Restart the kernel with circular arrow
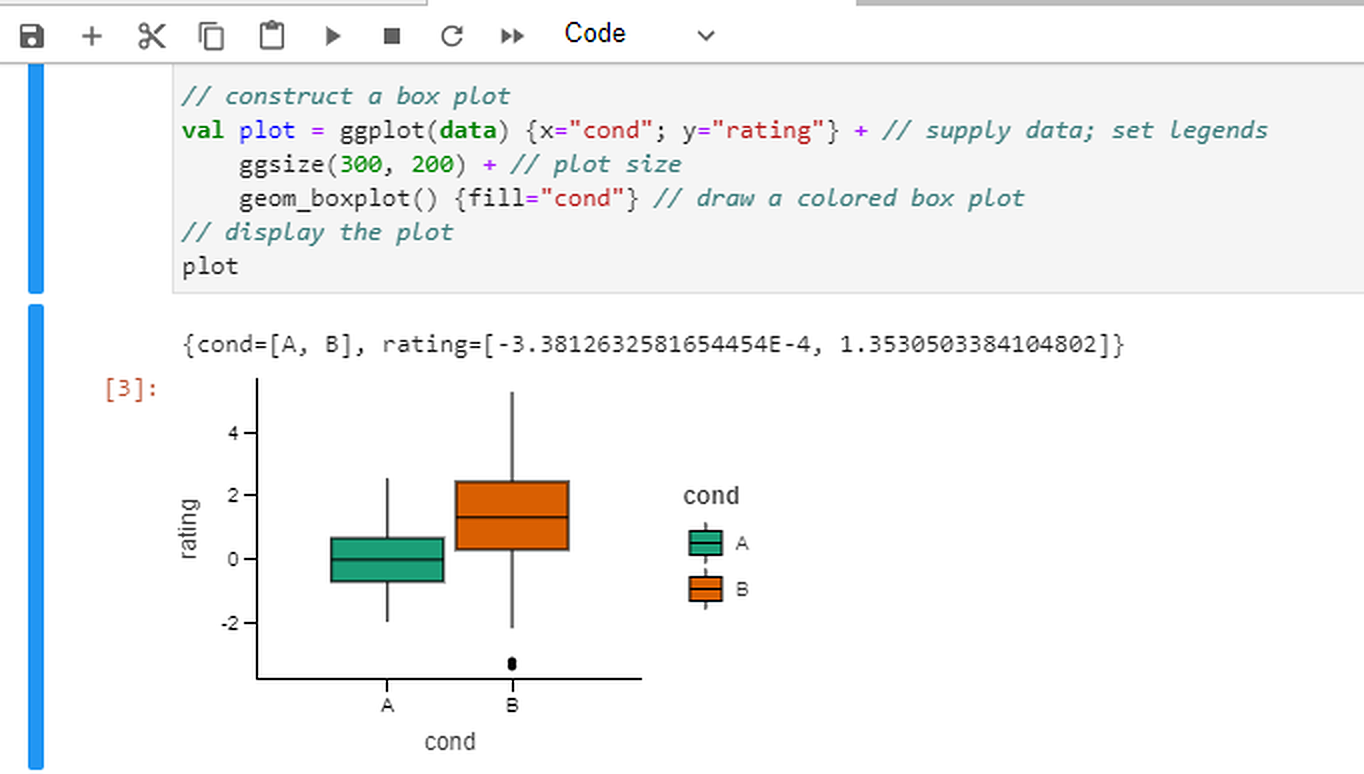 452,36
